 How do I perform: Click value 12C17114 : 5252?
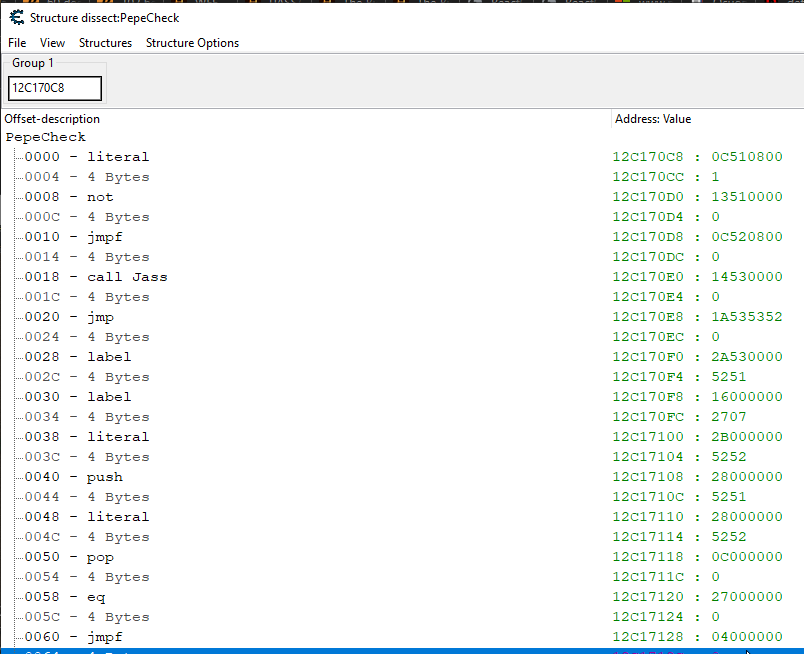[679, 537]
